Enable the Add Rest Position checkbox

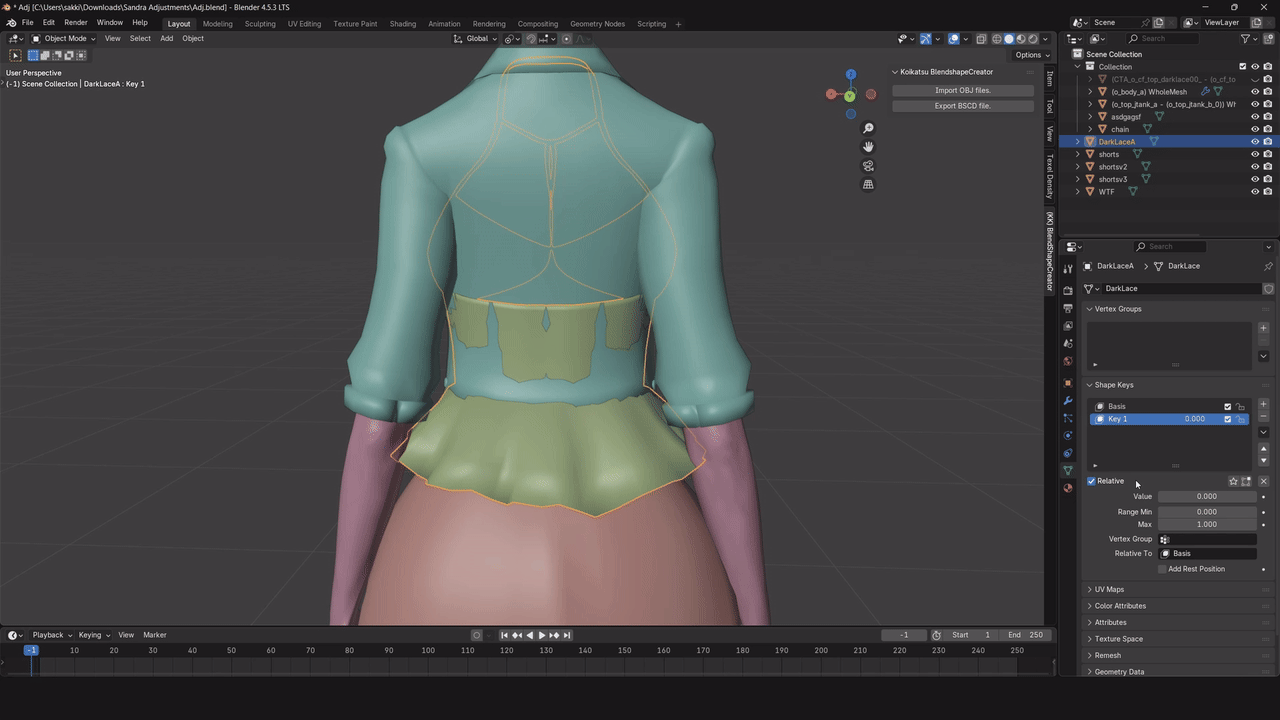click(1162, 569)
